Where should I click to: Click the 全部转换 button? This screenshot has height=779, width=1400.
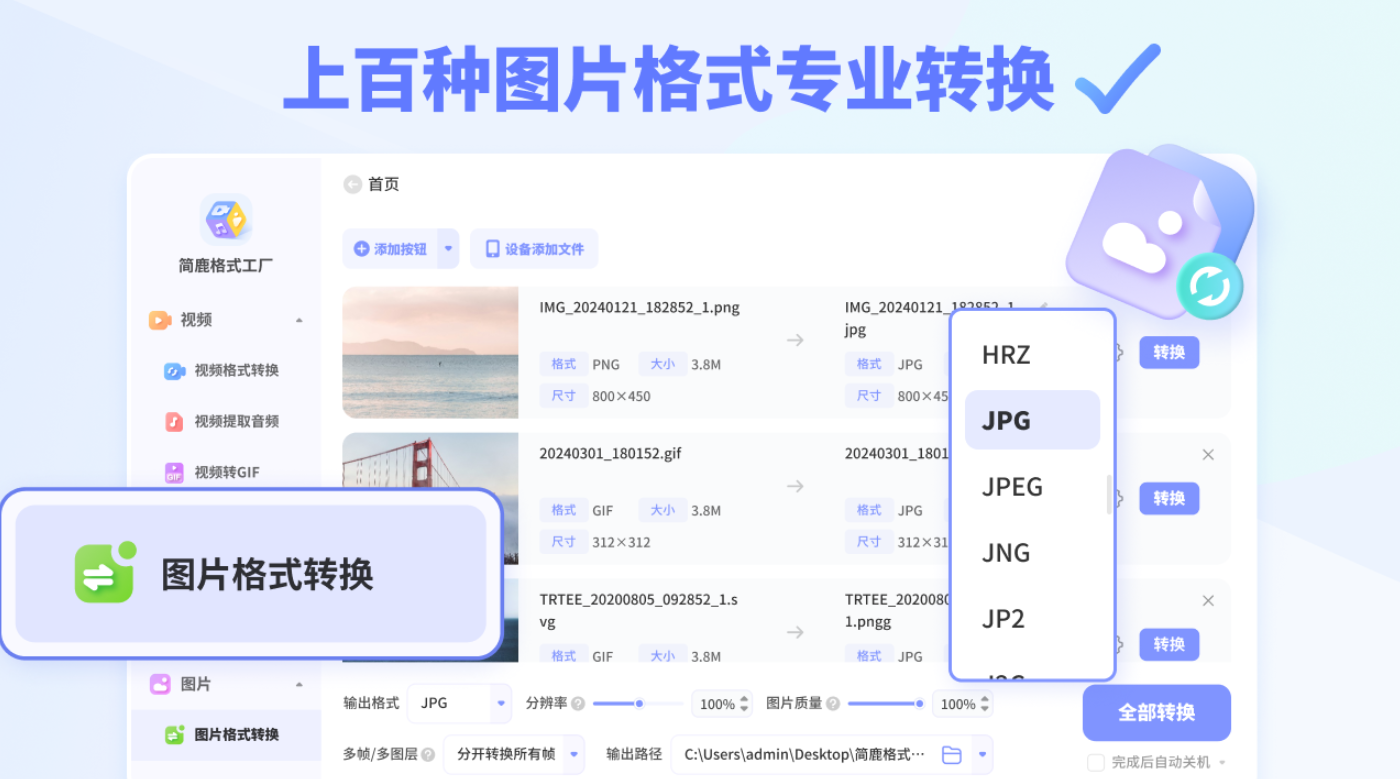pyautogui.click(x=1156, y=712)
